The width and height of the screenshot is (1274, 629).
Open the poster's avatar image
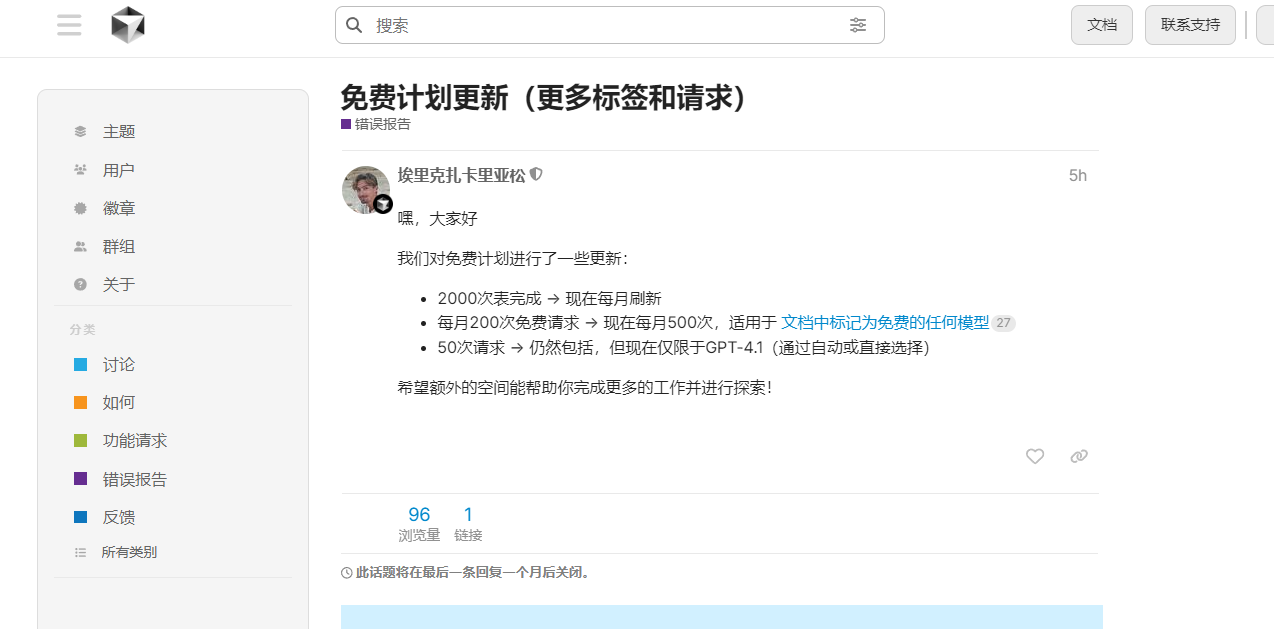coord(365,189)
